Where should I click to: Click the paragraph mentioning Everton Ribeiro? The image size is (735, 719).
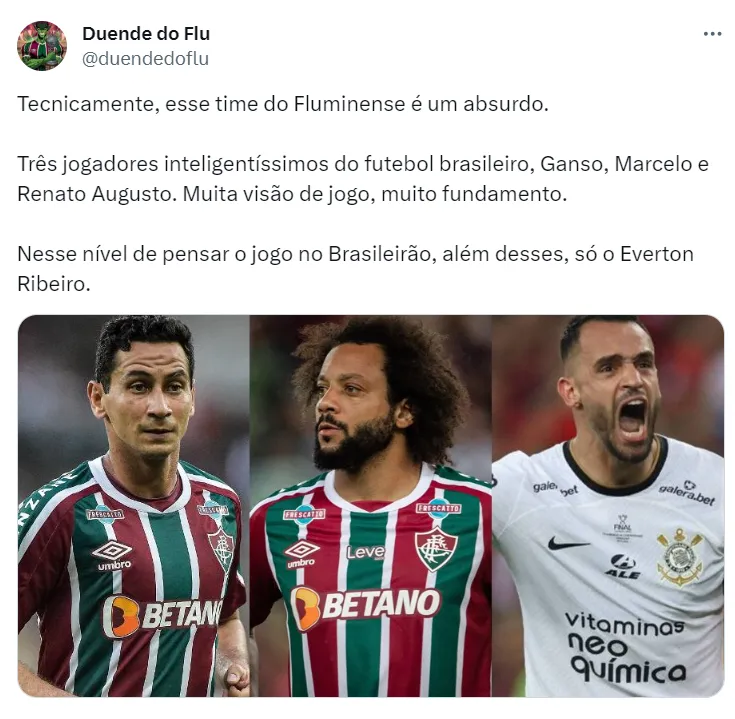tap(355, 269)
